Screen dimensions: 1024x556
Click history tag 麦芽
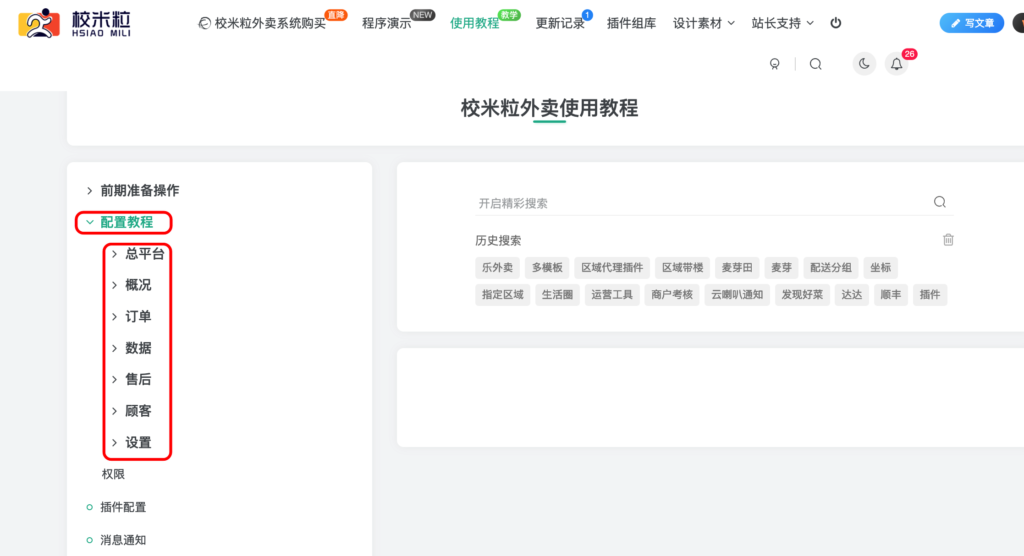click(x=781, y=267)
